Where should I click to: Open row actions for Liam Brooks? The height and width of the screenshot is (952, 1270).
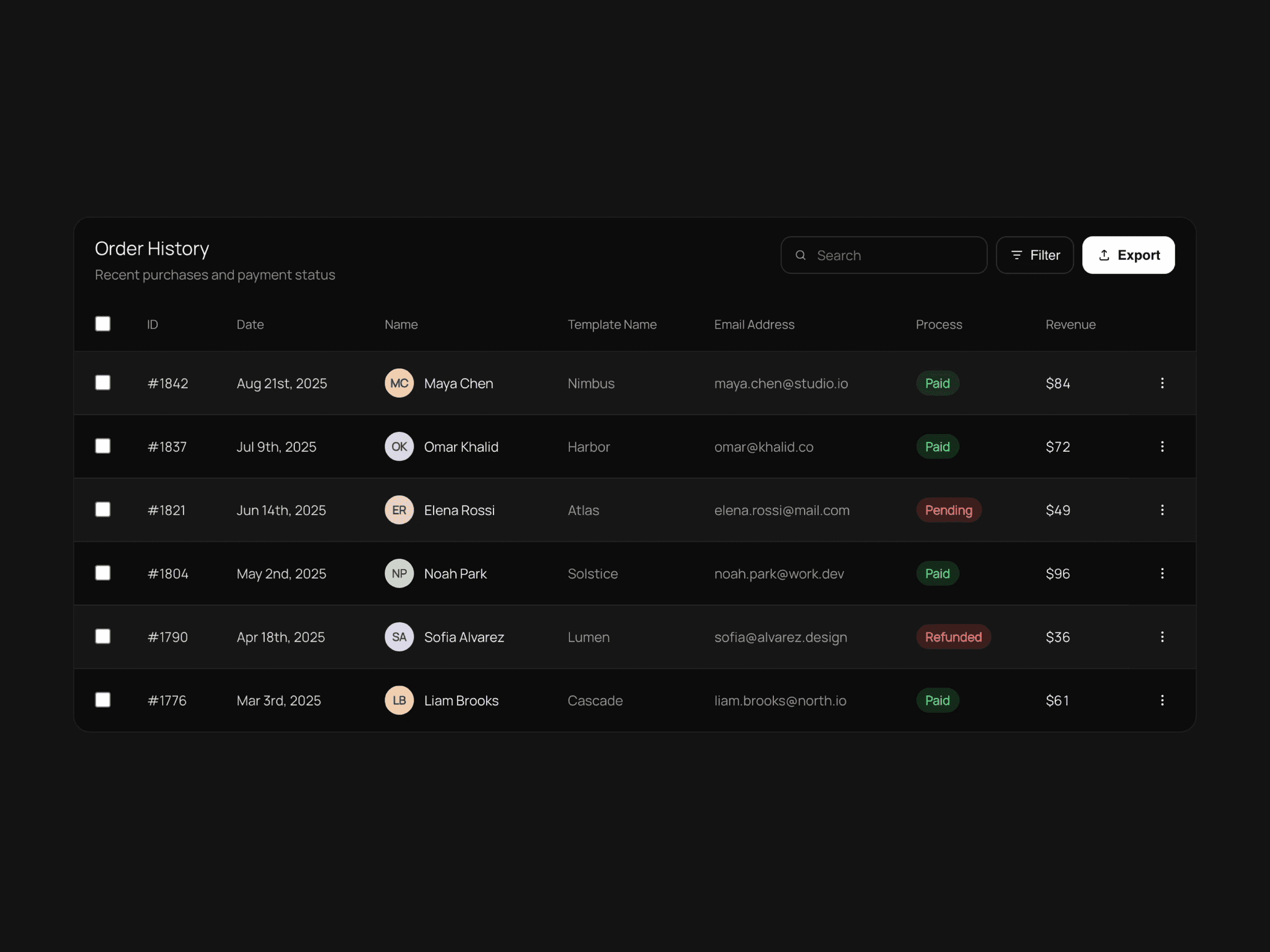click(1162, 700)
